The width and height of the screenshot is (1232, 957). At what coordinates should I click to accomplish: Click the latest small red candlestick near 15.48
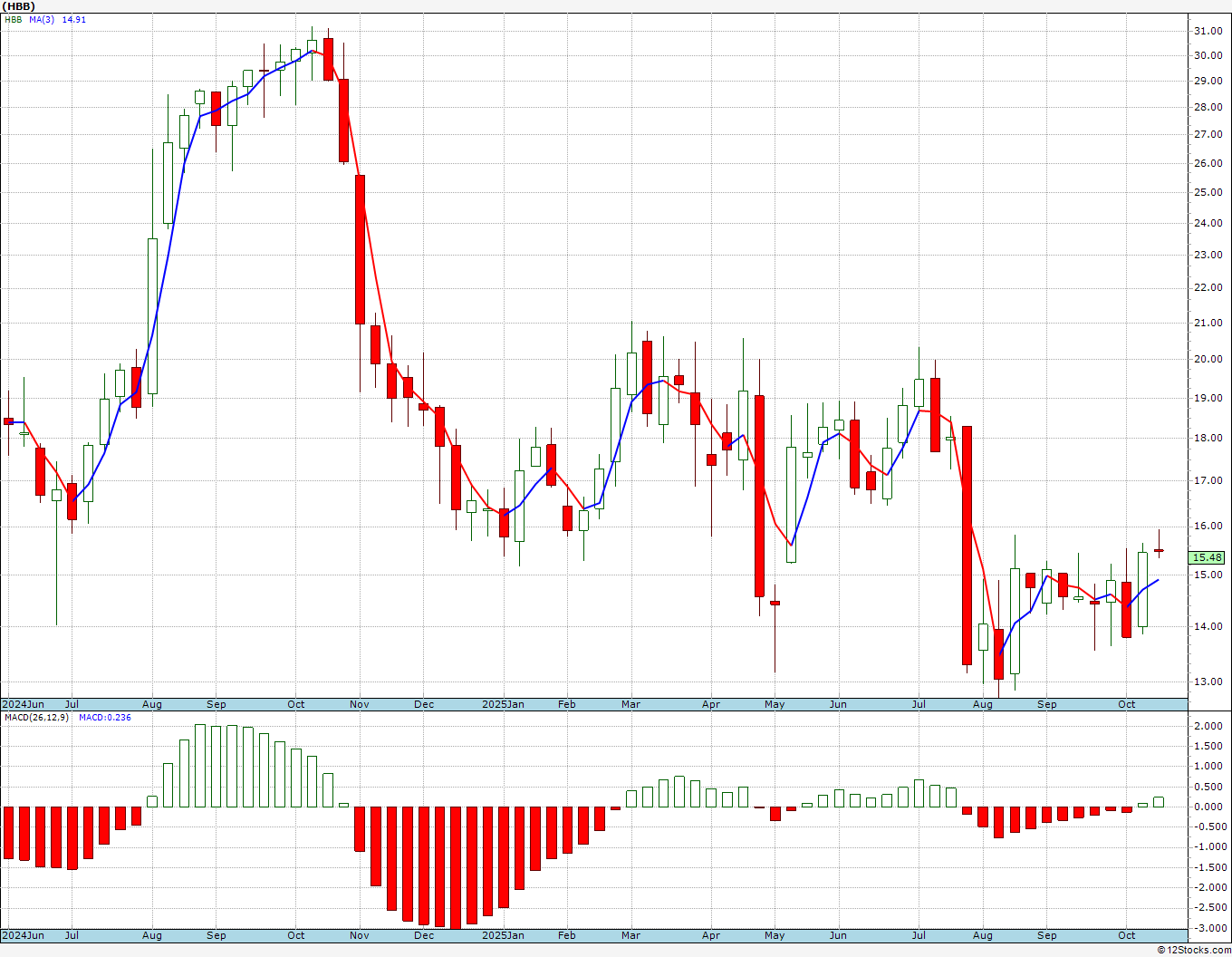pyautogui.click(x=1159, y=550)
